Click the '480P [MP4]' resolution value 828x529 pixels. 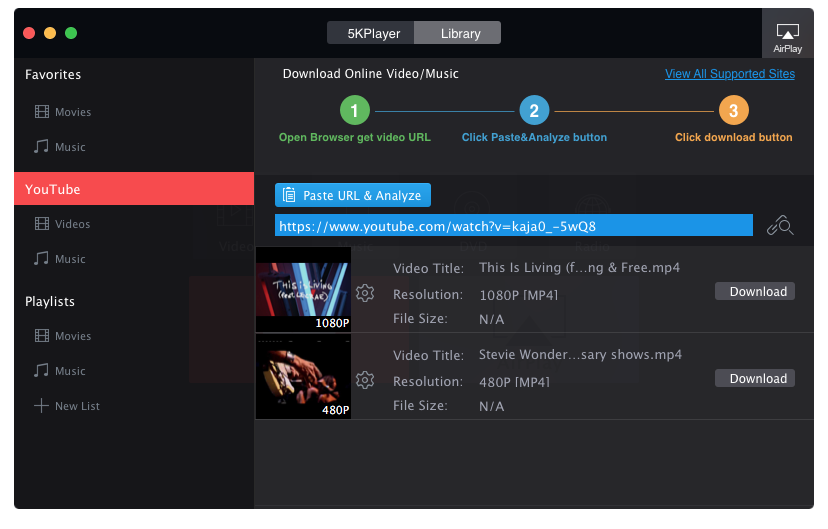tap(514, 382)
